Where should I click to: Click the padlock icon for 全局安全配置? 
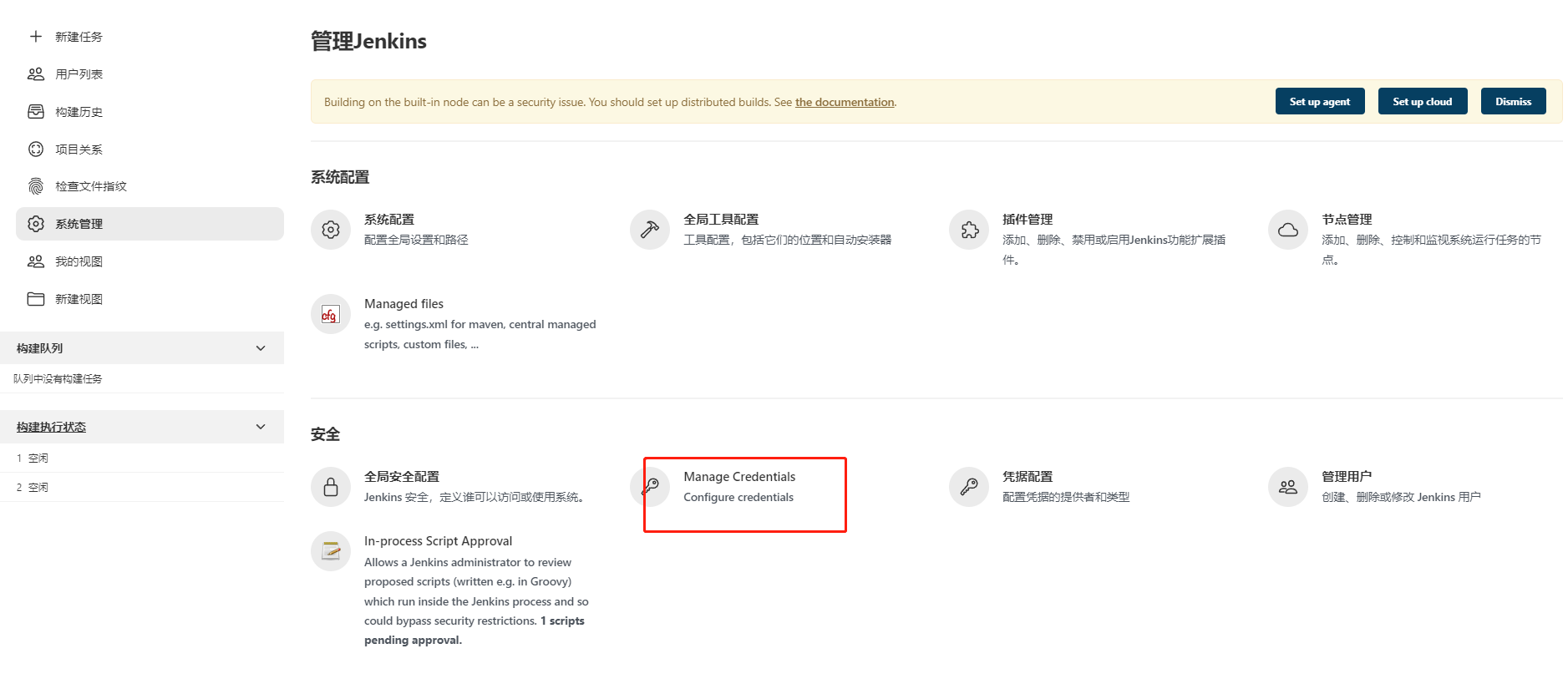coord(331,487)
